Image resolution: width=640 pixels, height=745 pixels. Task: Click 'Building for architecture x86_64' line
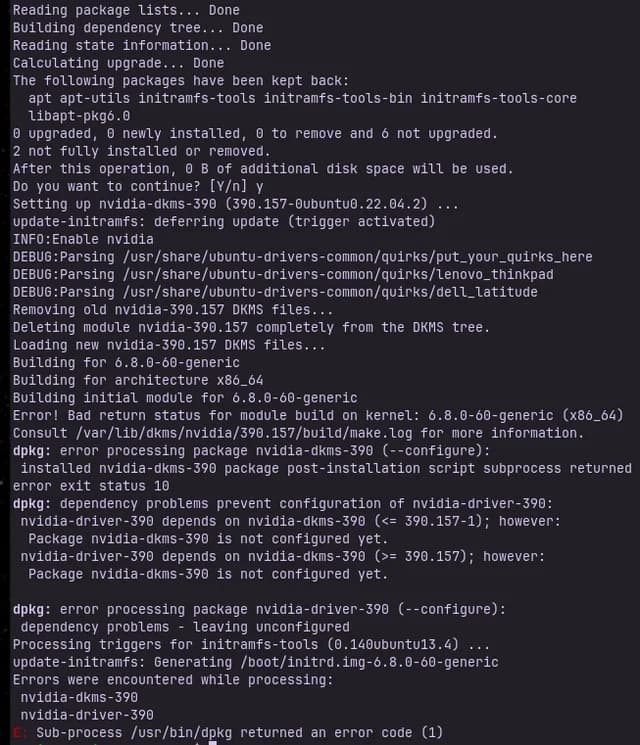point(138,380)
